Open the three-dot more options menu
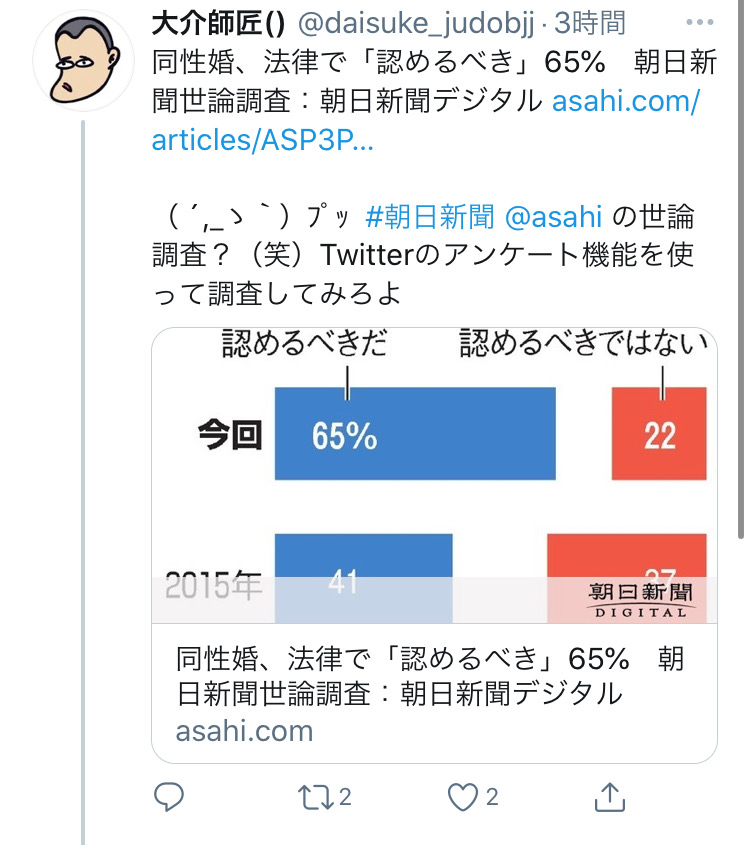 699,22
